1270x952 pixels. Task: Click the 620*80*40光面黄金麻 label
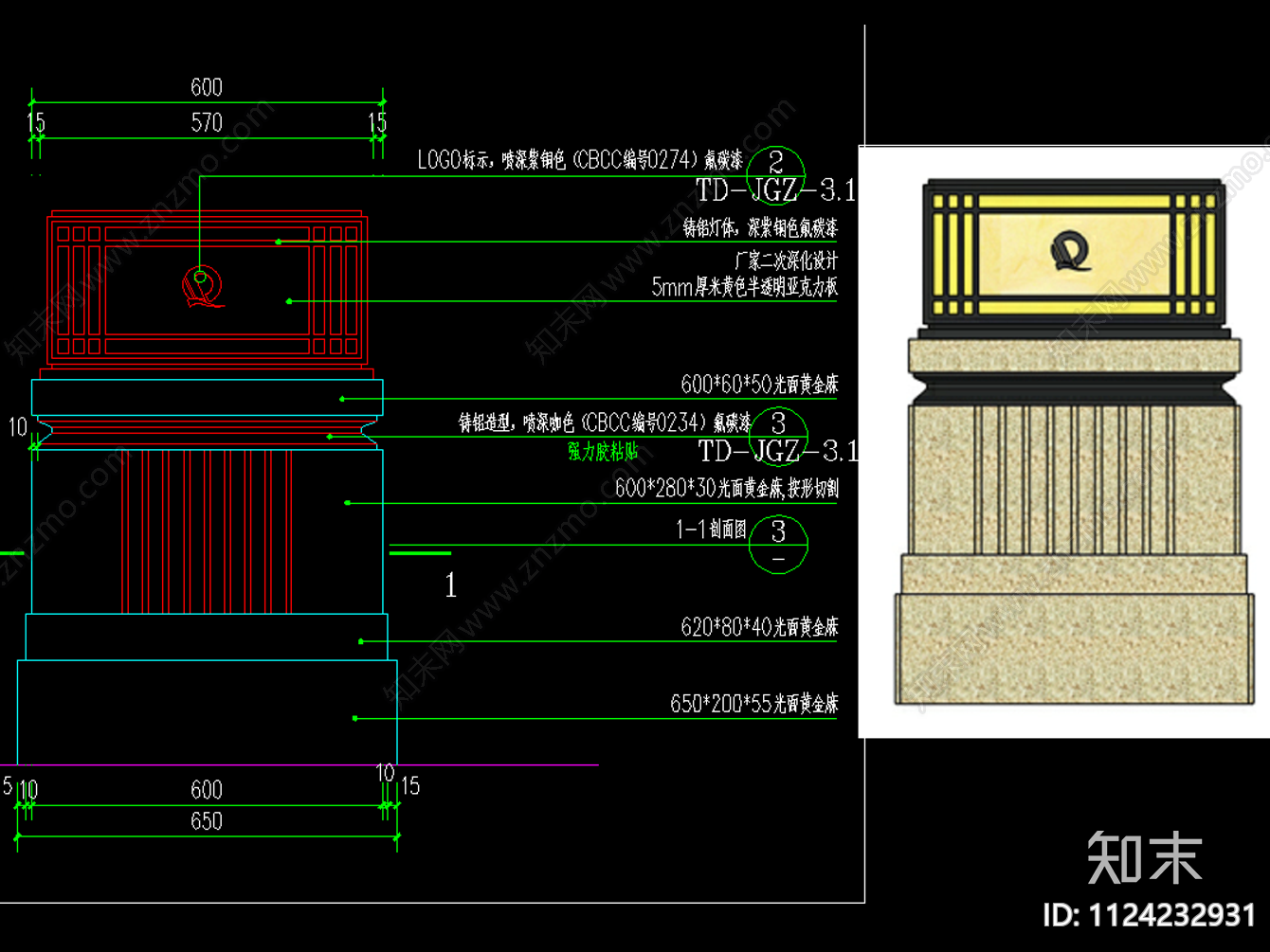[x=759, y=627]
